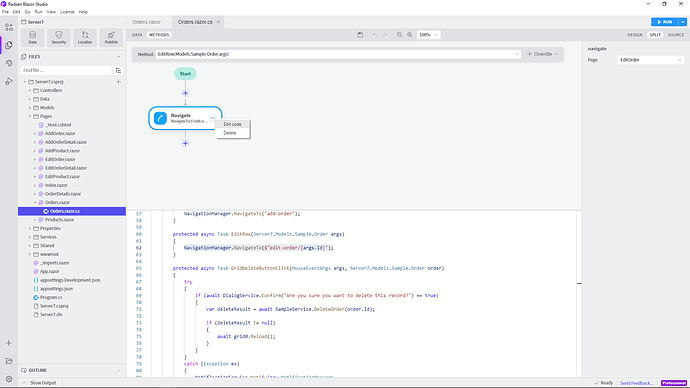
Task: Zoom out the method canvas
Action: [400, 35]
